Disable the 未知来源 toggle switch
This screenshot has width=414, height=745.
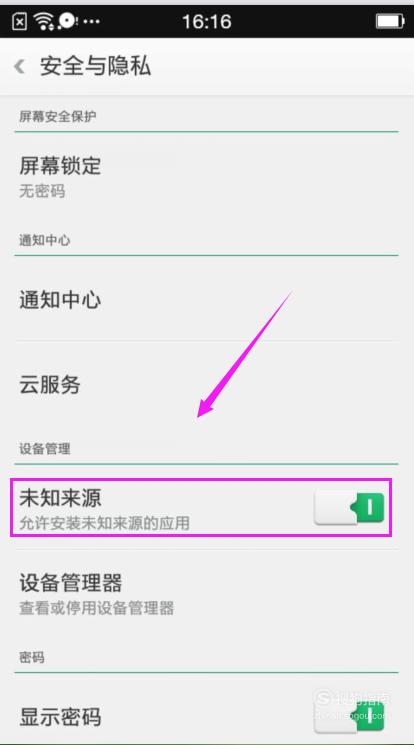click(349, 508)
